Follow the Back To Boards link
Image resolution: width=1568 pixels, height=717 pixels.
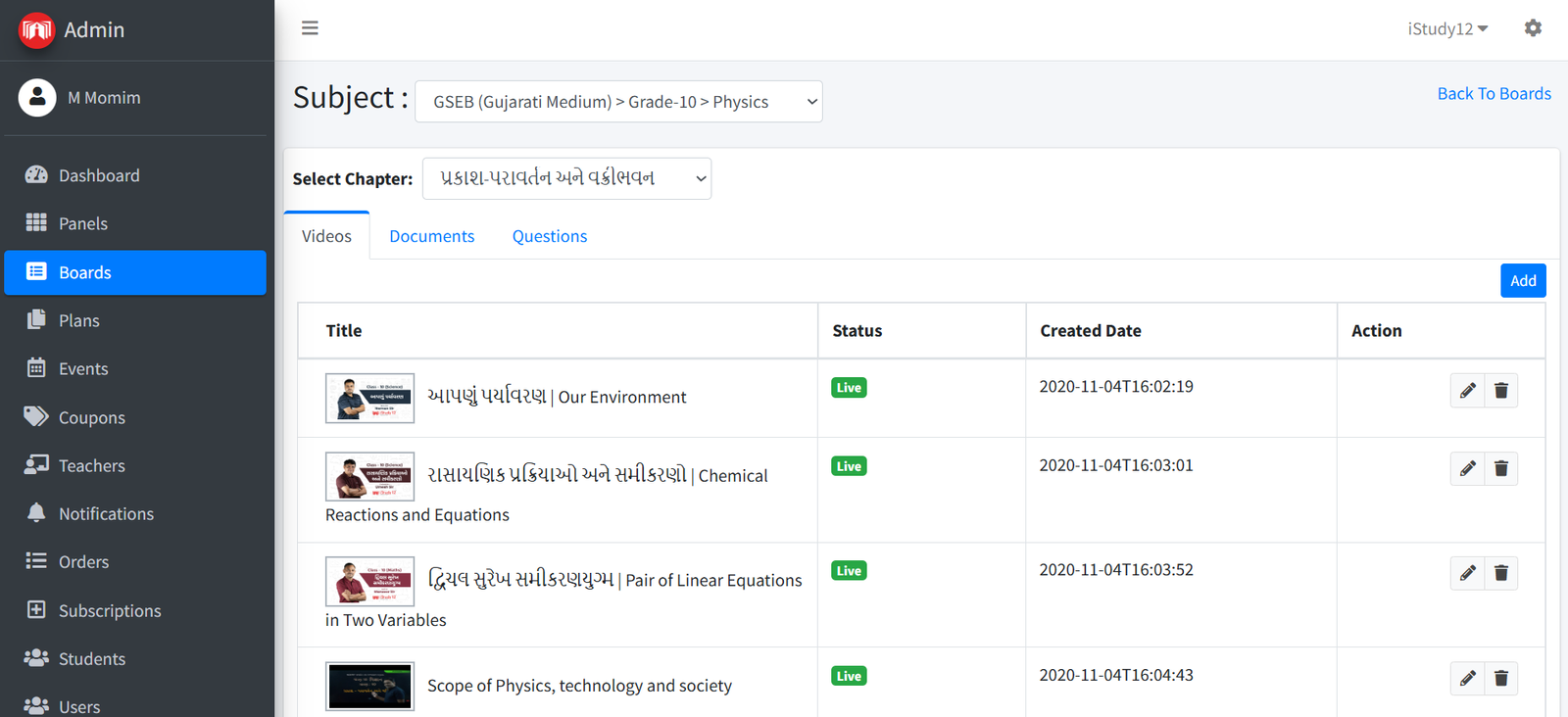click(x=1494, y=93)
